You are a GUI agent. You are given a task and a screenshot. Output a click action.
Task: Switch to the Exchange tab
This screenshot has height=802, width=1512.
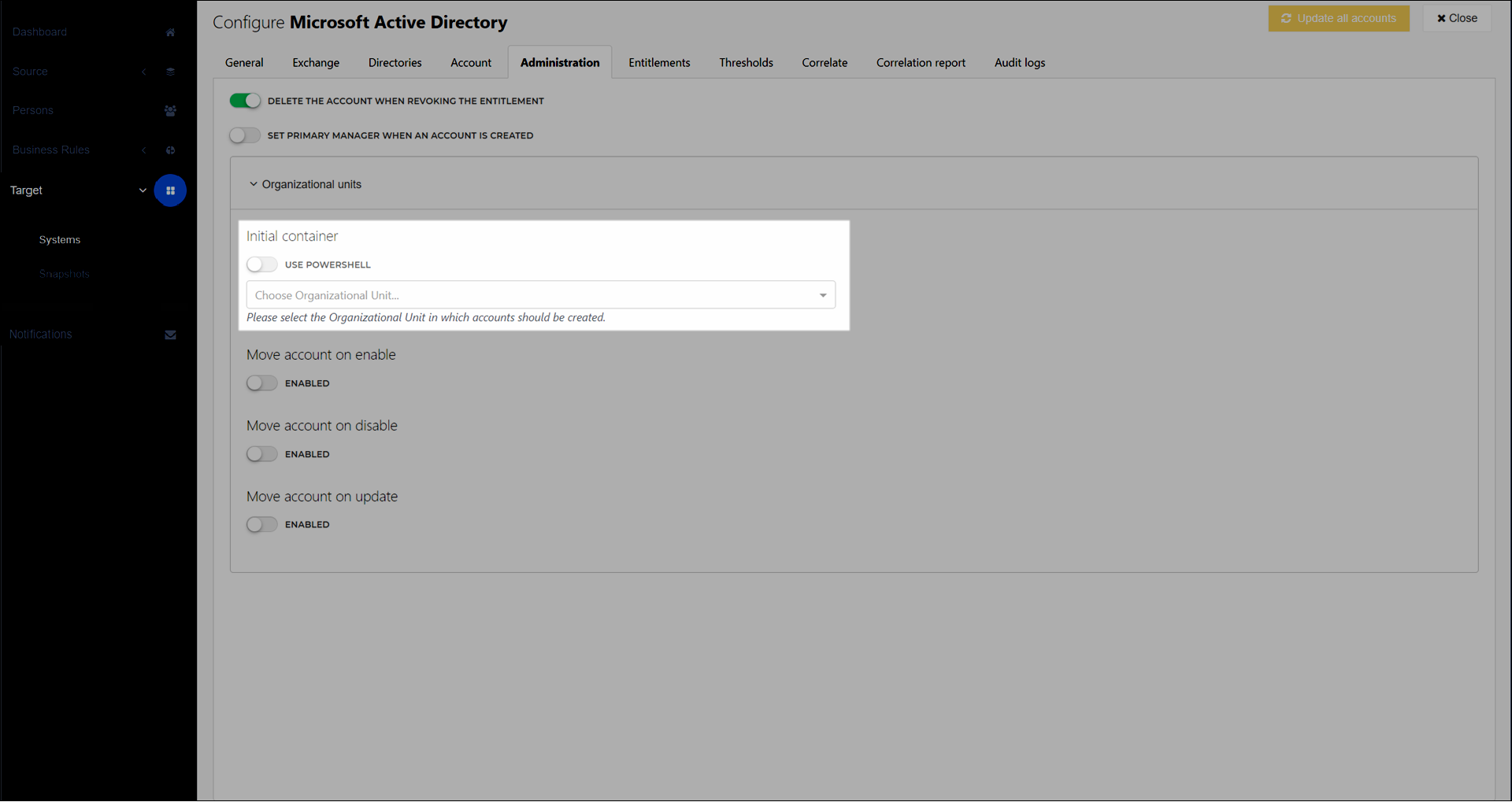tap(316, 63)
